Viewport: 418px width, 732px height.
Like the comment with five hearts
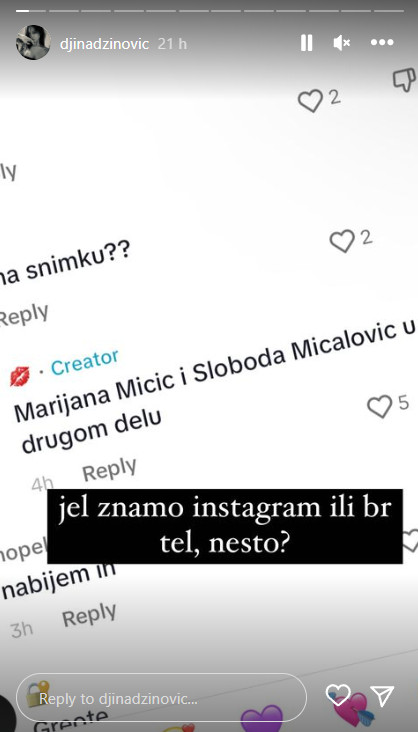click(380, 407)
